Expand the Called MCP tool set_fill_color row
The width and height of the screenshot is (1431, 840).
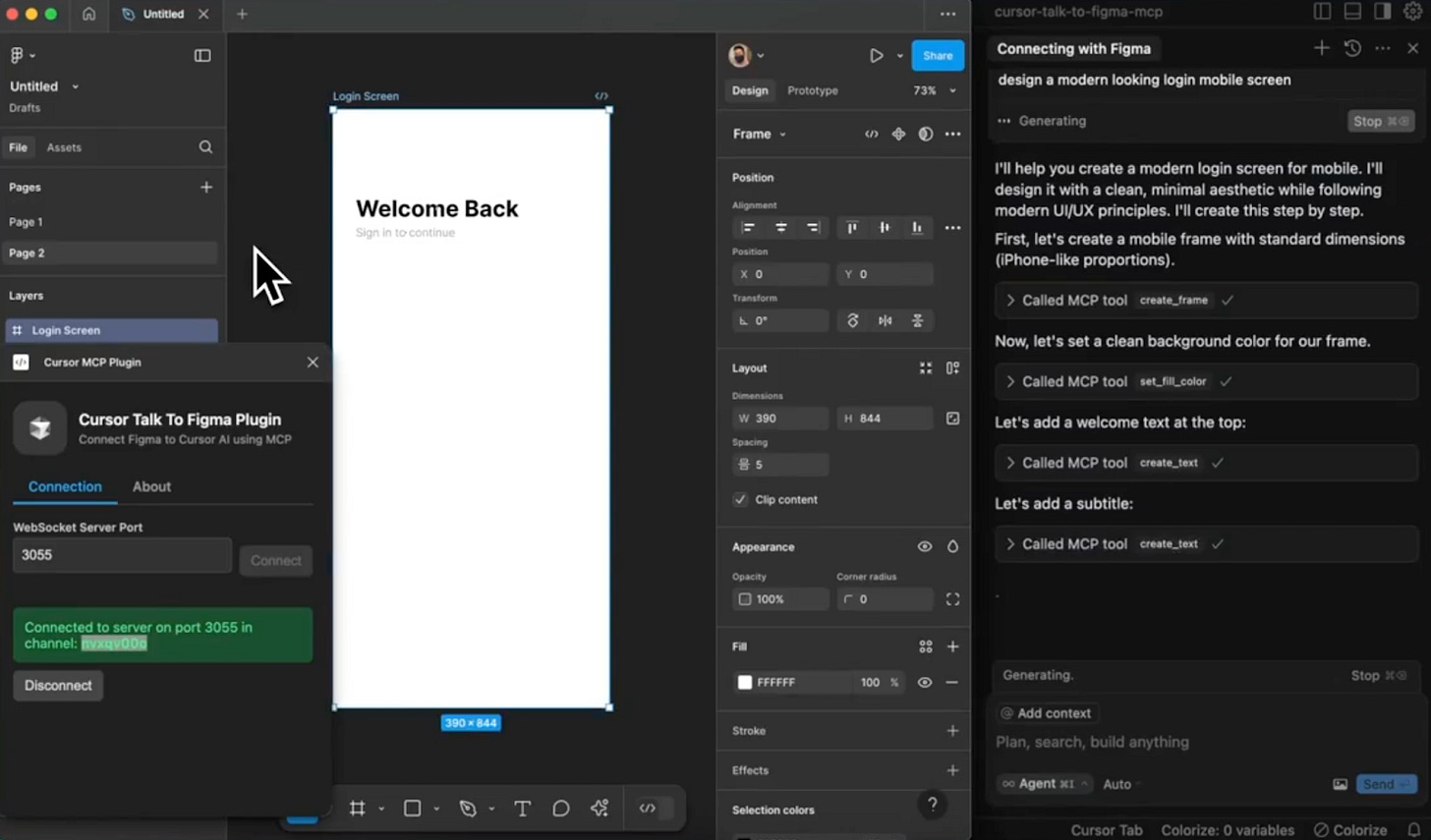click(x=1205, y=381)
